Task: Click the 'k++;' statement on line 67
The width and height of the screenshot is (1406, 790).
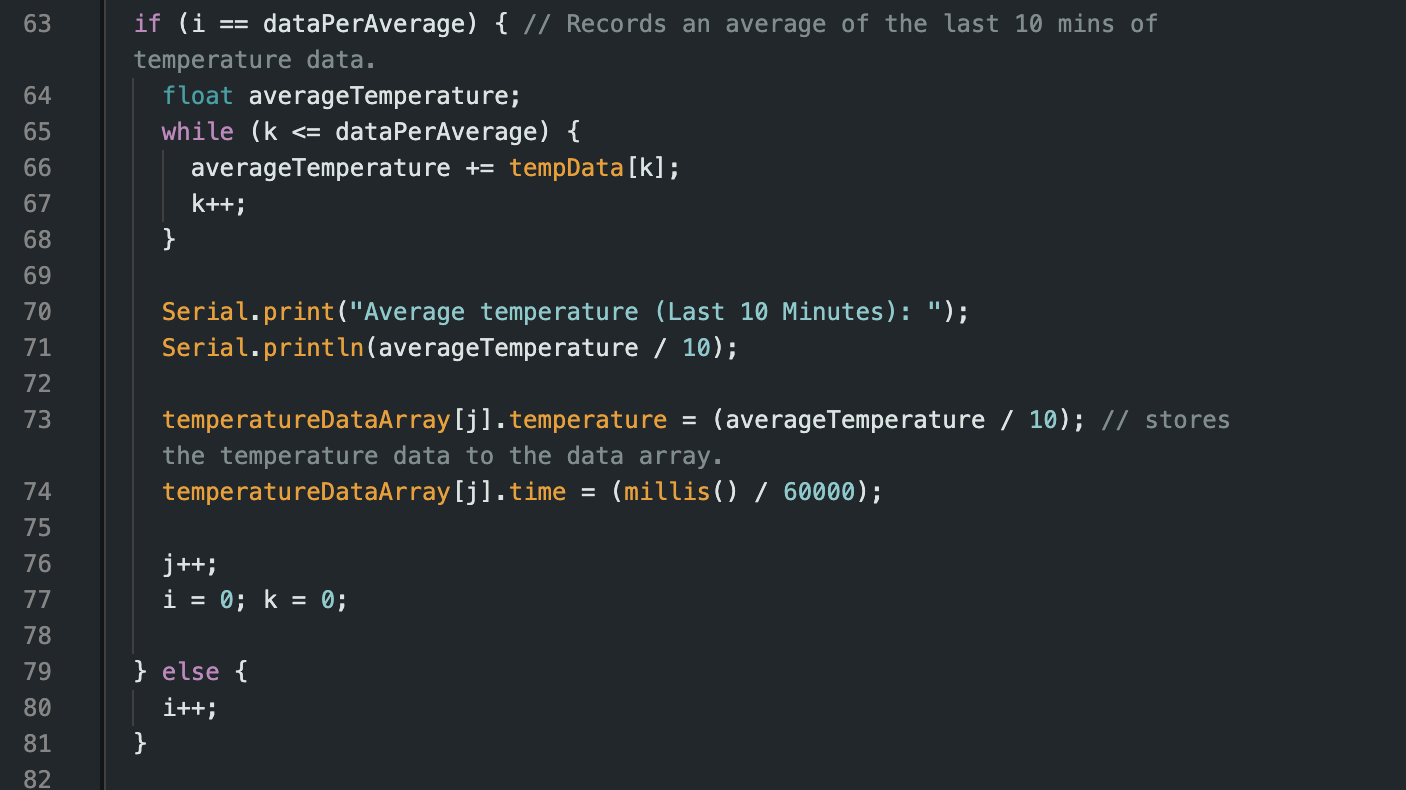Action: 218,204
